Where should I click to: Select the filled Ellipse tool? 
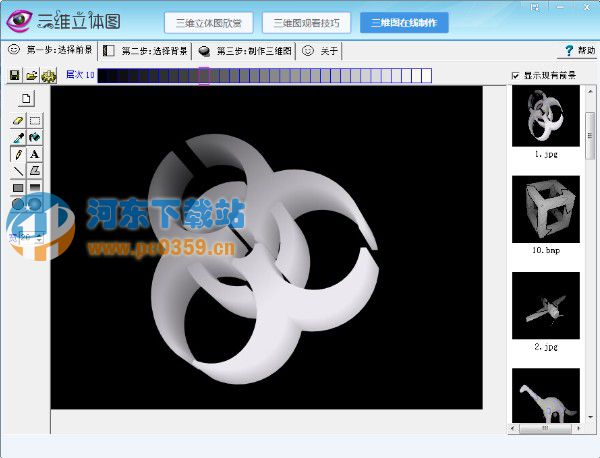18,204
